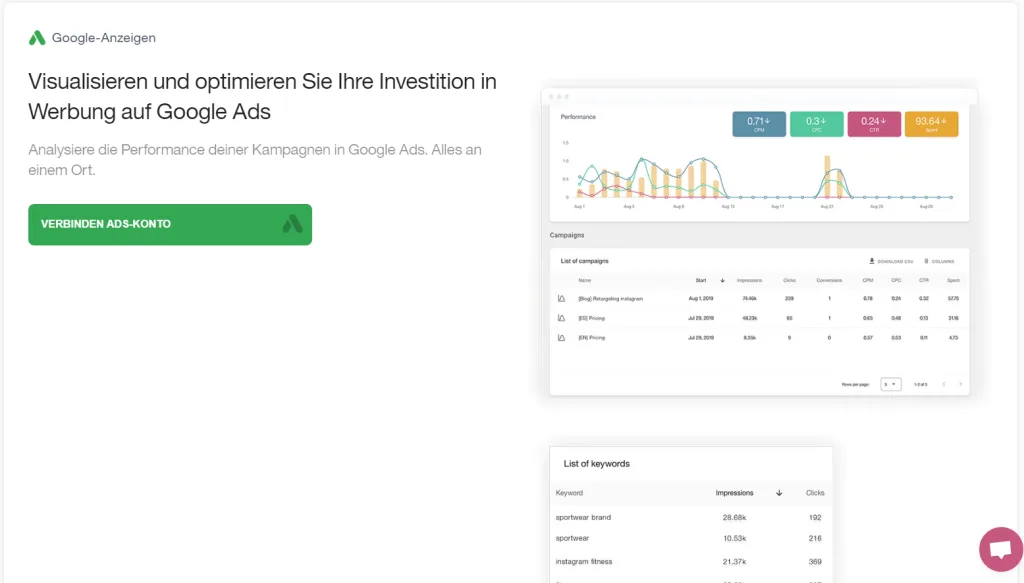
Task: Open the Columns selector icon
Action: (x=925, y=261)
